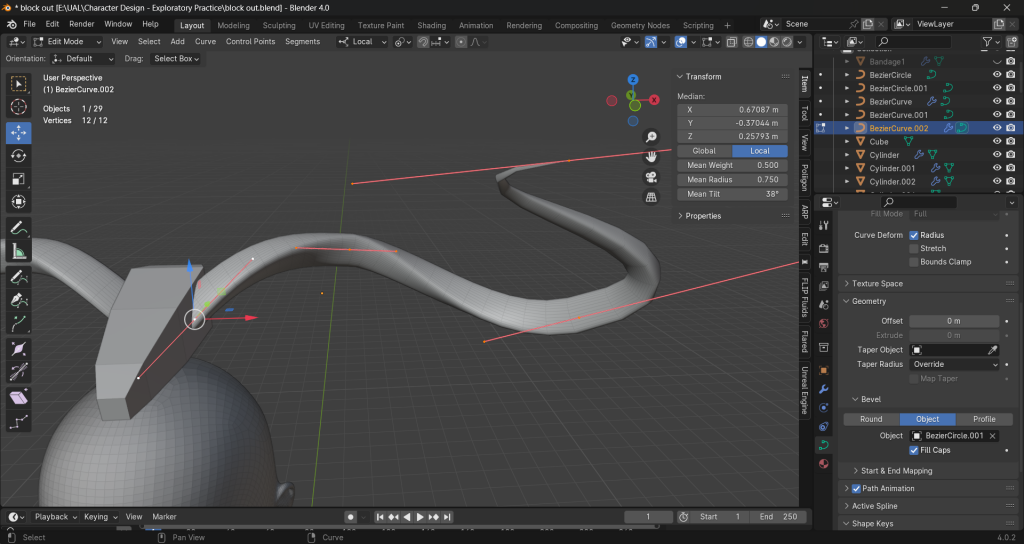This screenshot has width=1024, height=544.
Task: Open the Taper Radius Override dropdown
Action: (954, 364)
